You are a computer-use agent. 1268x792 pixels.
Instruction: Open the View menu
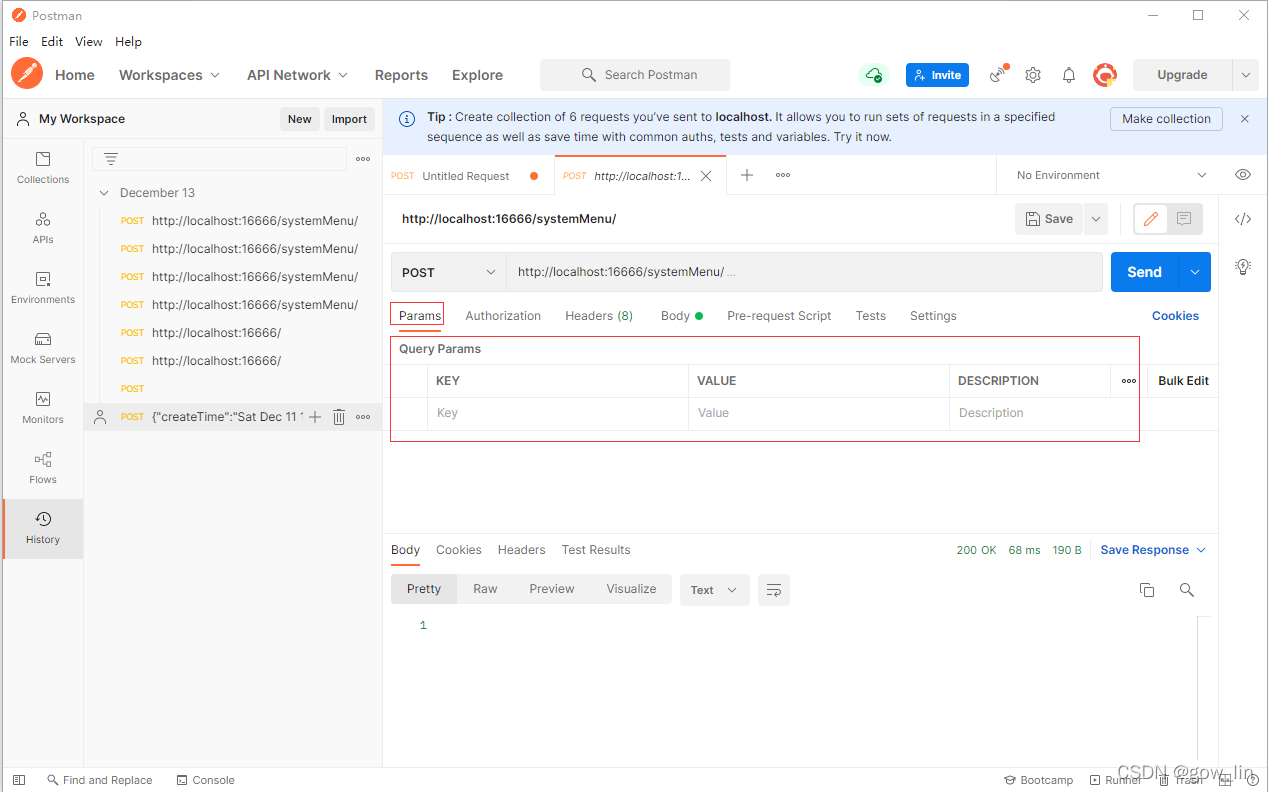pyautogui.click(x=89, y=42)
